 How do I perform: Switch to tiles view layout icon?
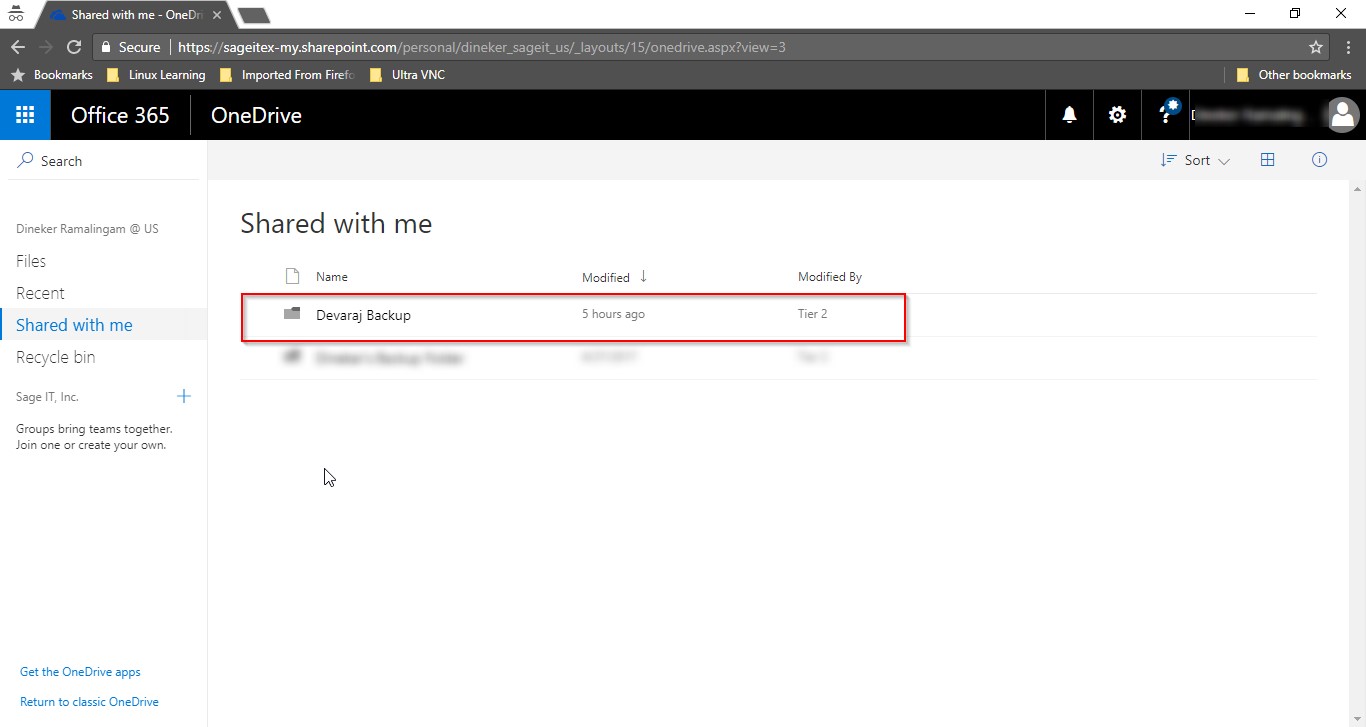[x=1267, y=160]
